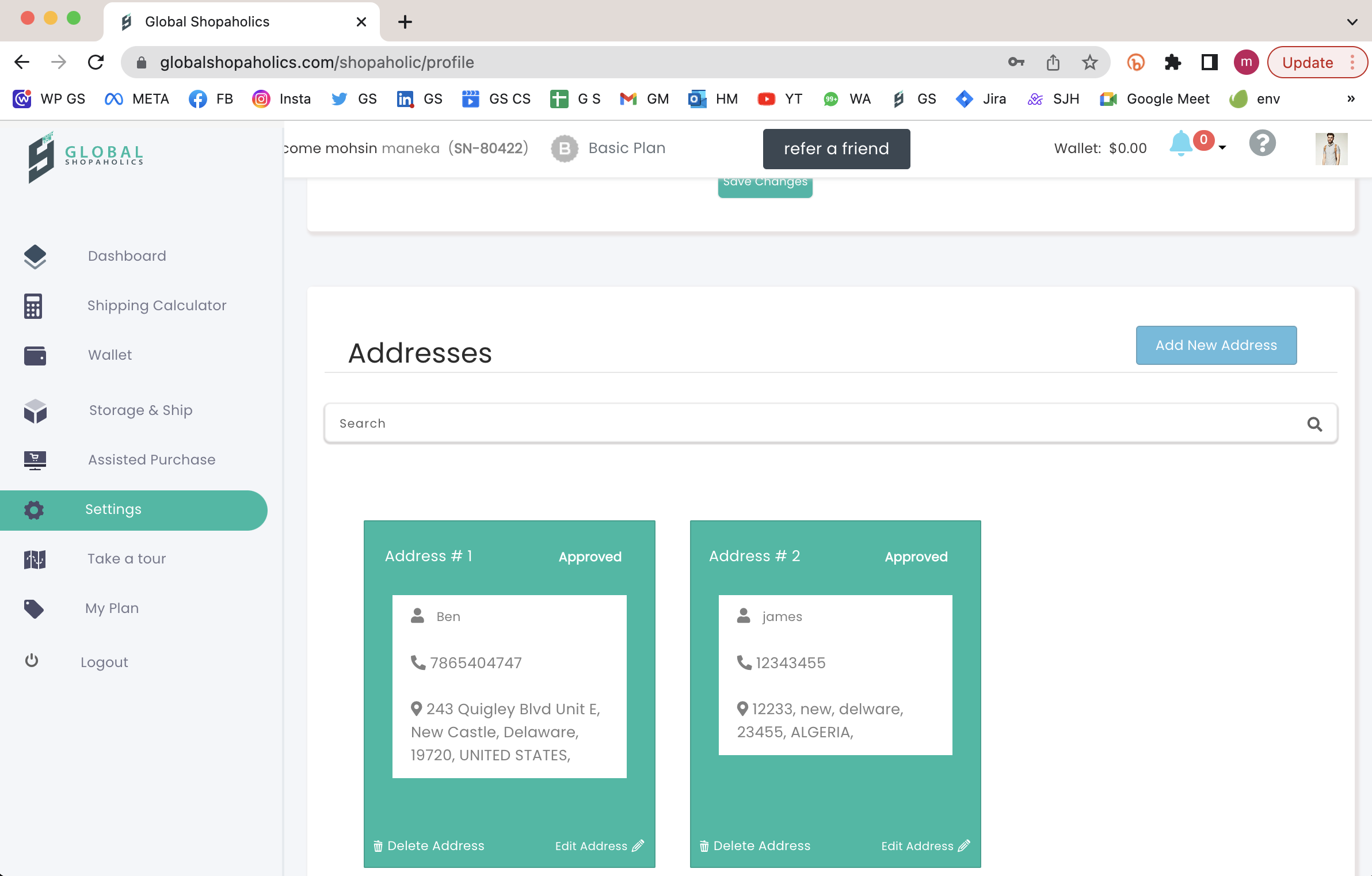Viewport: 1372px width, 876px height.
Task: Click the pencil icon on Address # 2
Action: coord(964,845)
